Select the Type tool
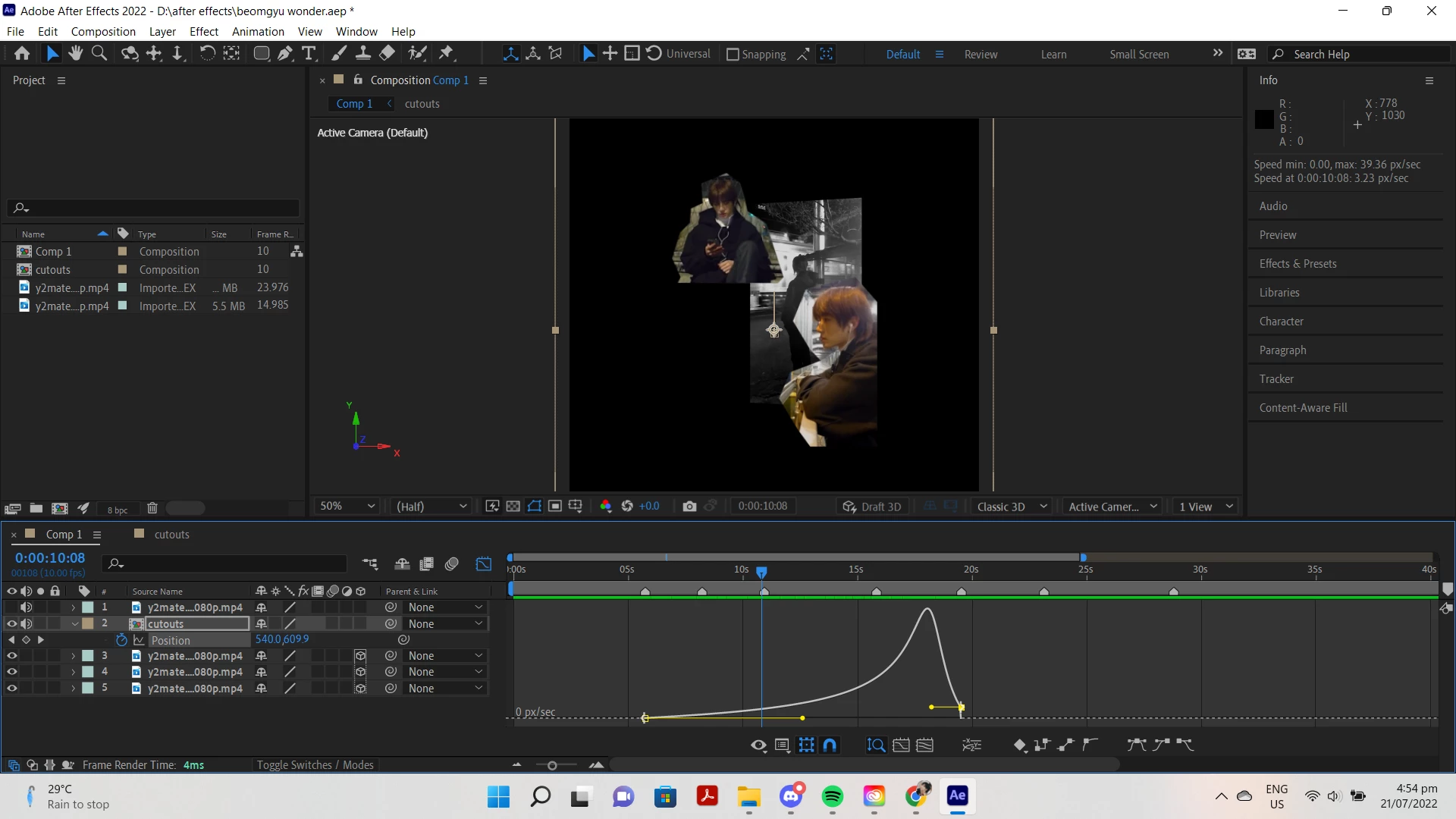 309,54
